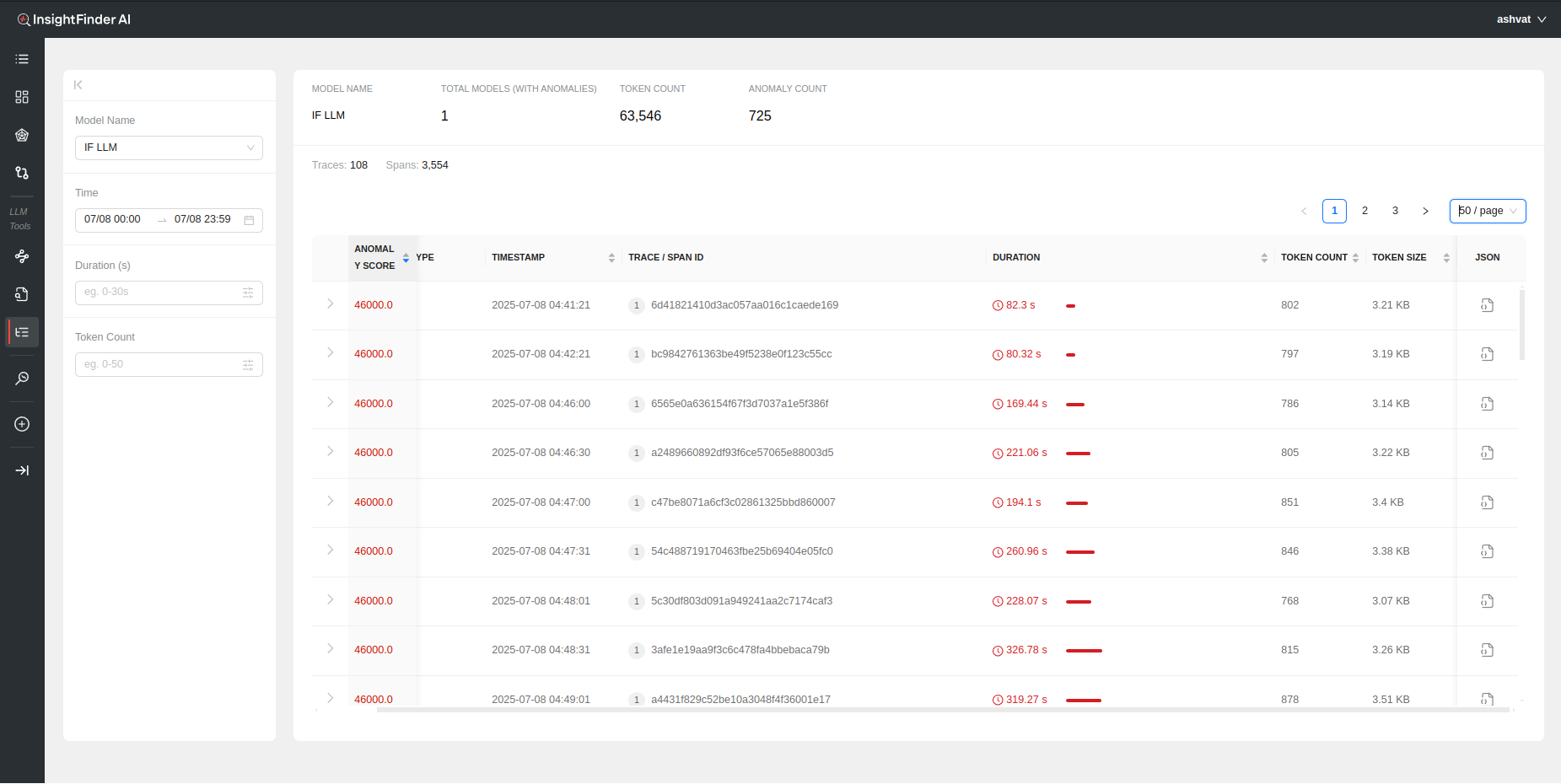This screenshot has height=784, width=1561.
Task: Open the magnifier search icon in sidebar
Action: [22, 379]
